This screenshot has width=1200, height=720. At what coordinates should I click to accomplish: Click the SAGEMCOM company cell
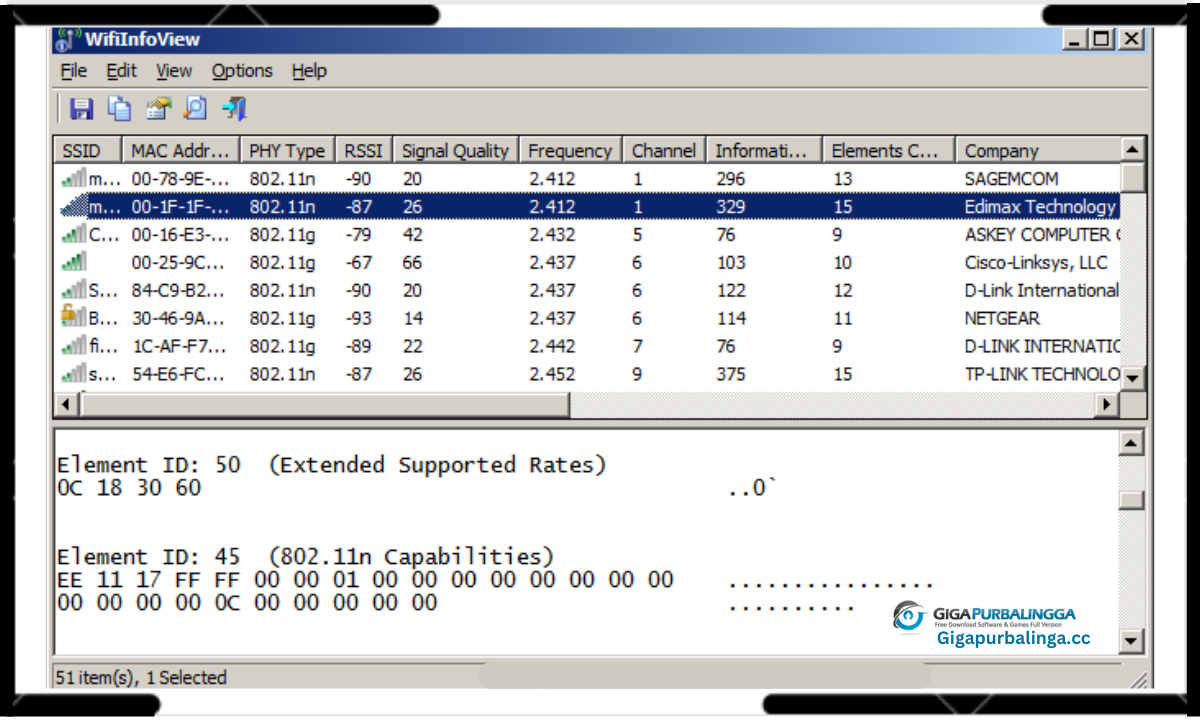click(x=1011, y=179)
